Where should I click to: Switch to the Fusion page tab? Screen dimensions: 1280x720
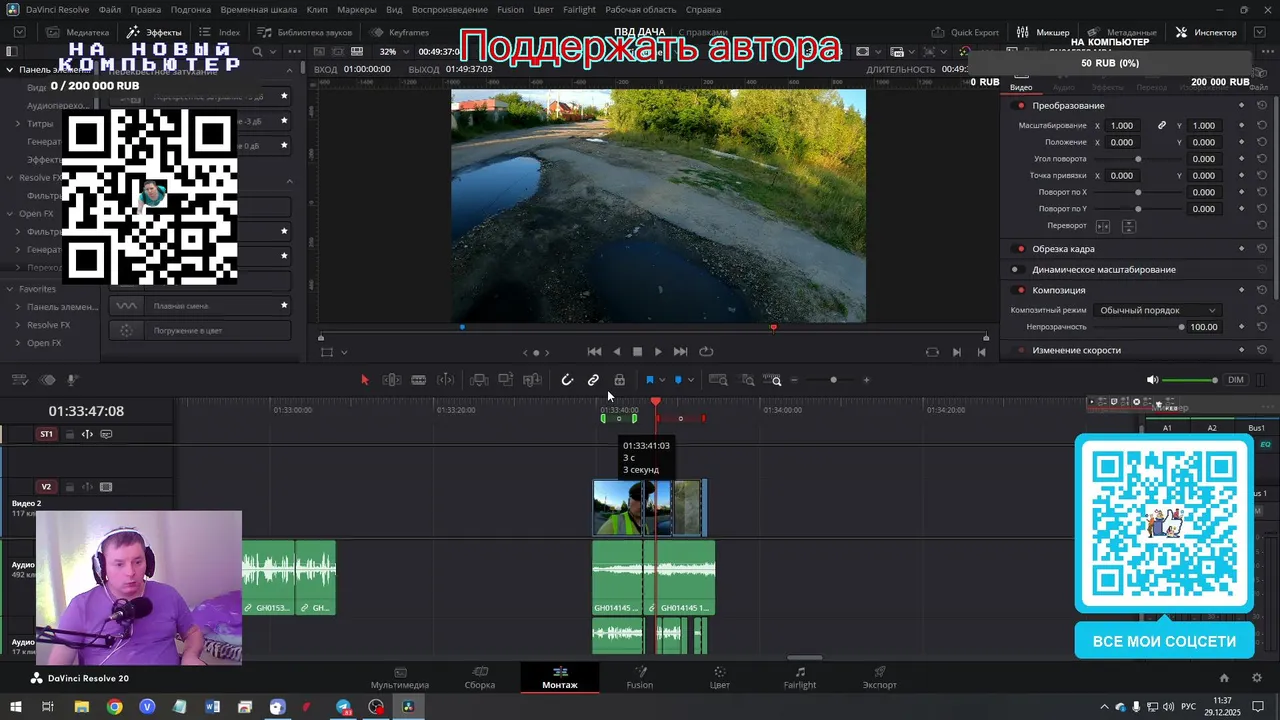point(639,677)
